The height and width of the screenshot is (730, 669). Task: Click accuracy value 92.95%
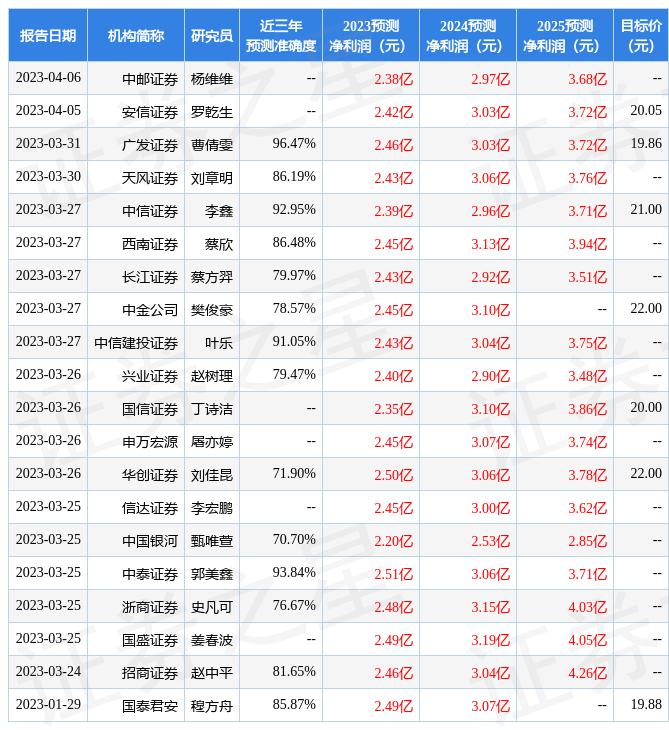294,210
